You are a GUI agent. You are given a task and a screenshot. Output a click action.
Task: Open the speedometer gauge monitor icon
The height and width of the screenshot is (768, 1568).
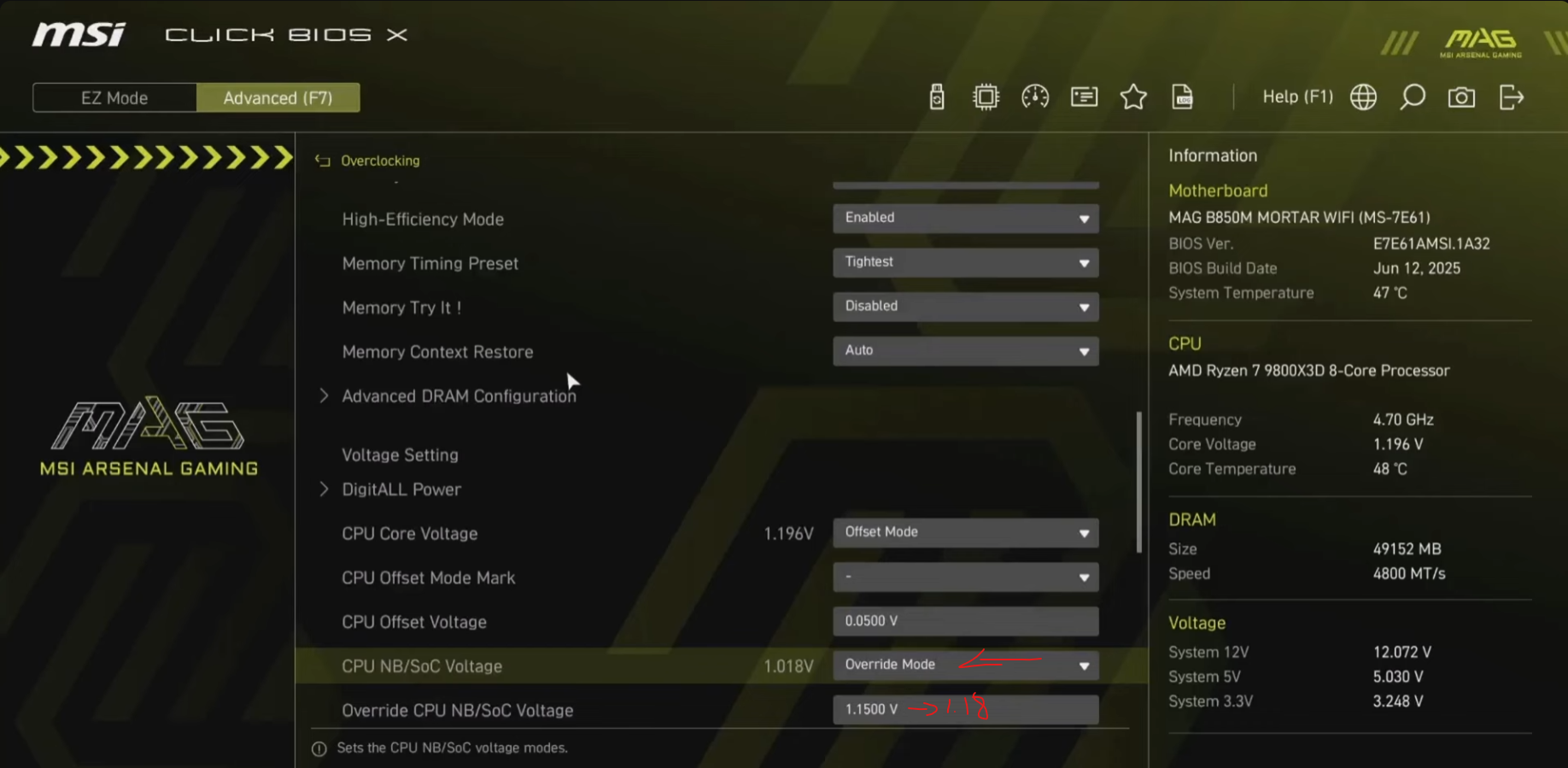click(1035, 97)
